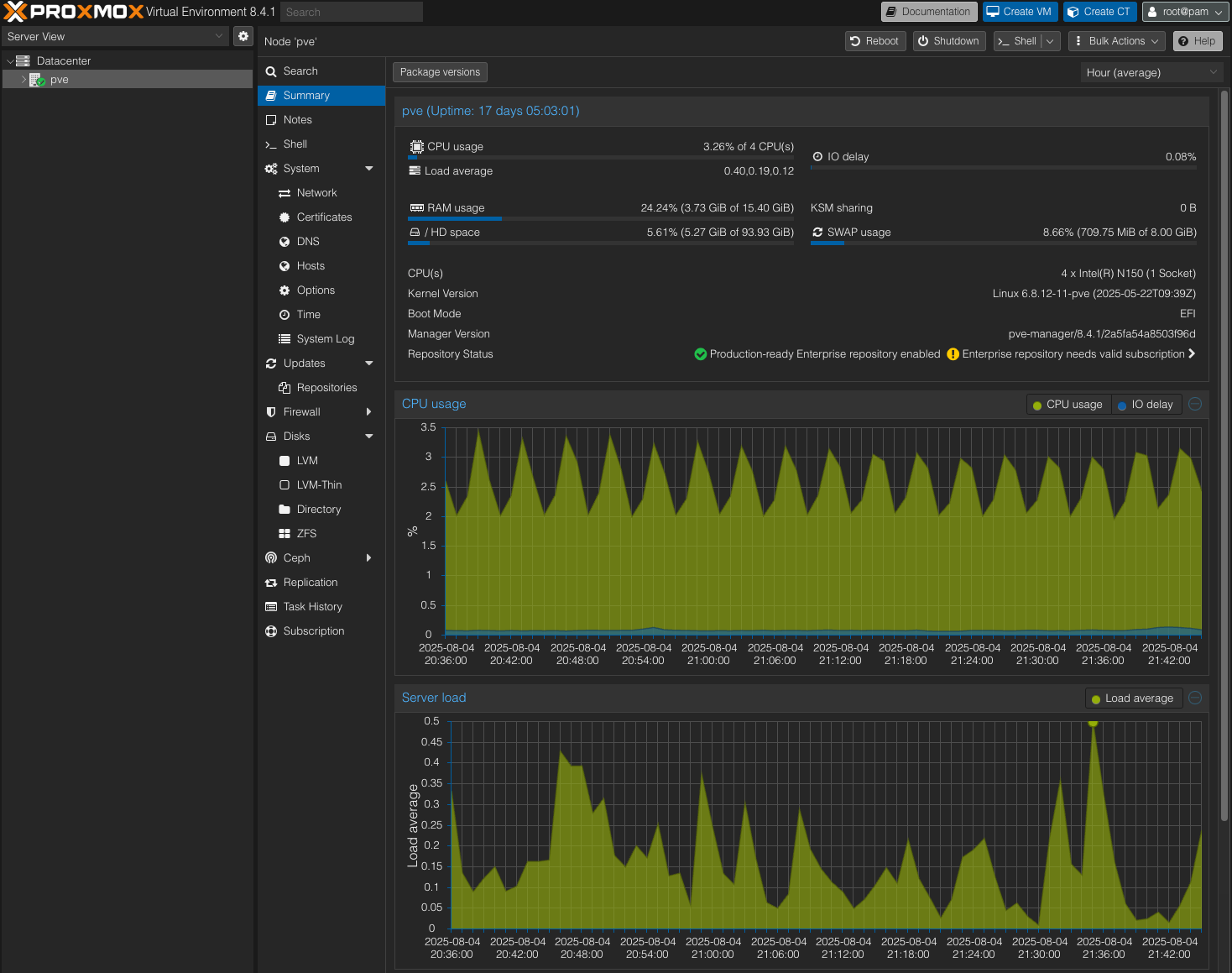Open the Bulk Actions menu

pos(1117,41)
